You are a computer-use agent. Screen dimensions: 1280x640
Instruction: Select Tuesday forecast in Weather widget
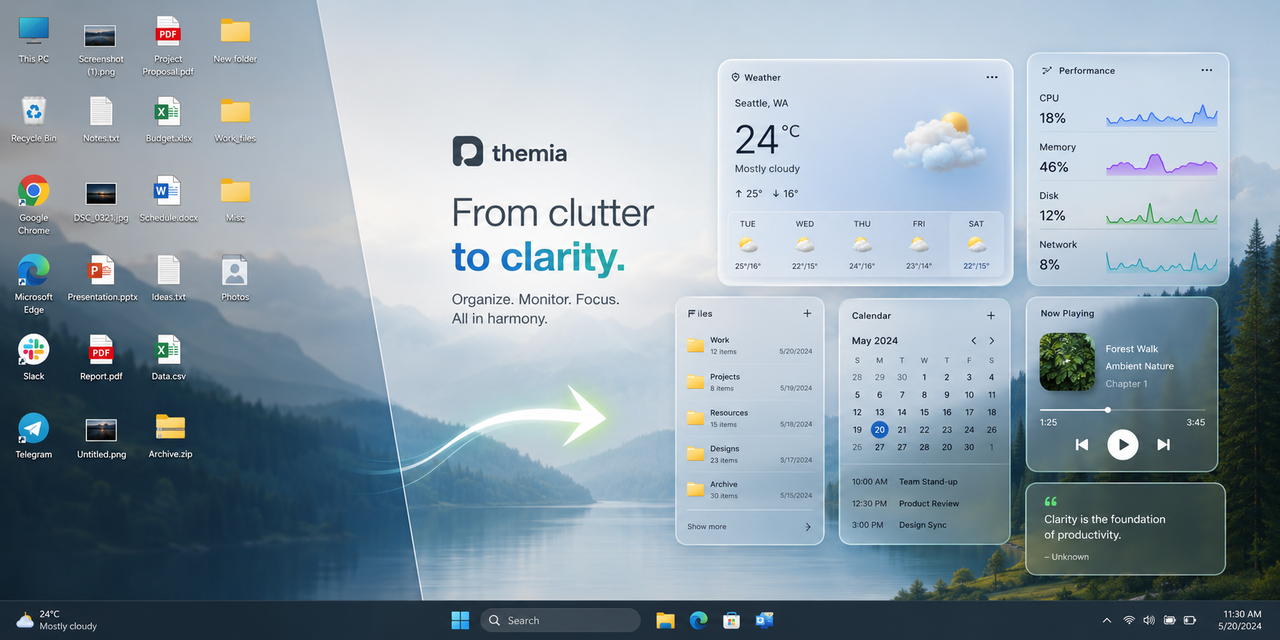[748, 245]
